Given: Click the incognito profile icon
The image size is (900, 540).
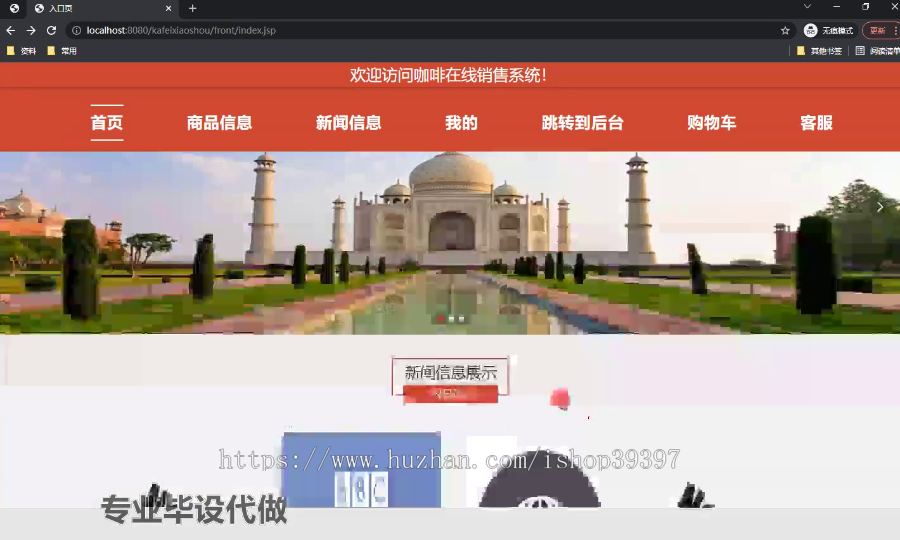Looking at the screenshot, I should click(810, 30).
